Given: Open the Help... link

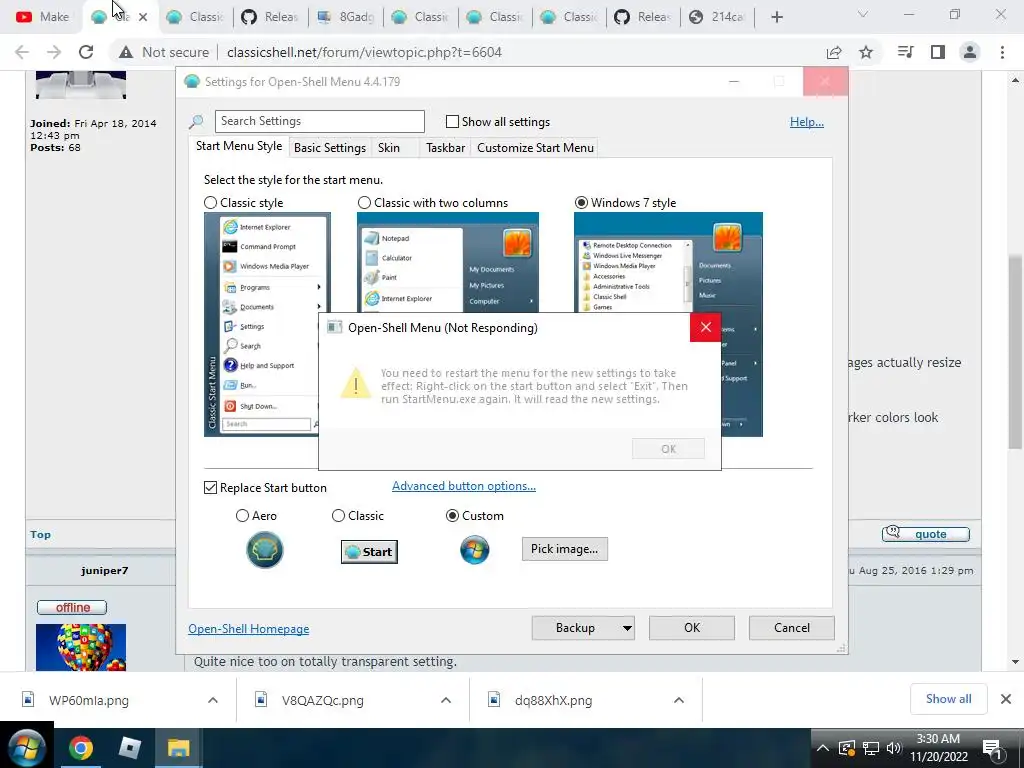Looking at the screenshot, I should pos(807,121).
